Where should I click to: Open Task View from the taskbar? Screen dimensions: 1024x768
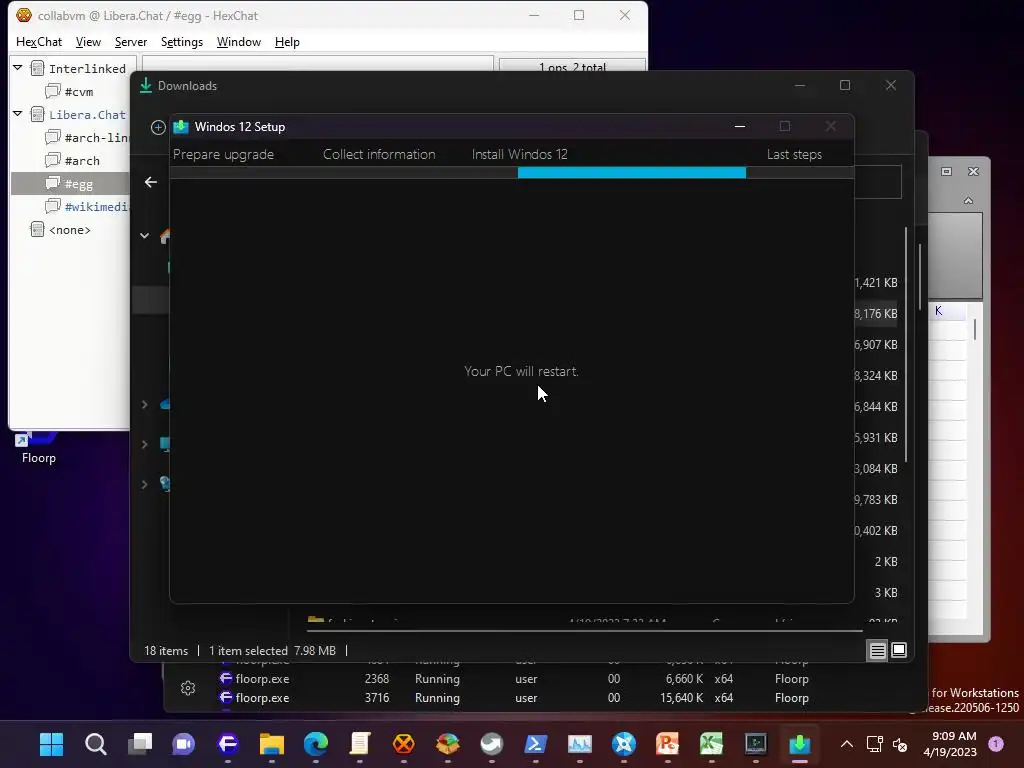click(140, 744)
